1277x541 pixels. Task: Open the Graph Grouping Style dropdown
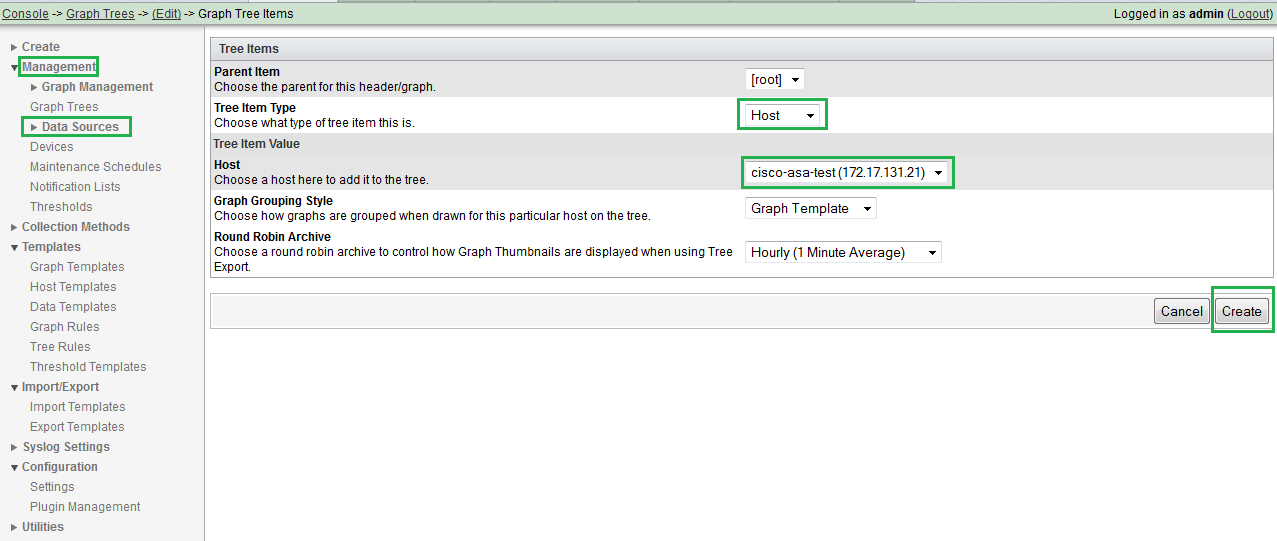point(811,208)
